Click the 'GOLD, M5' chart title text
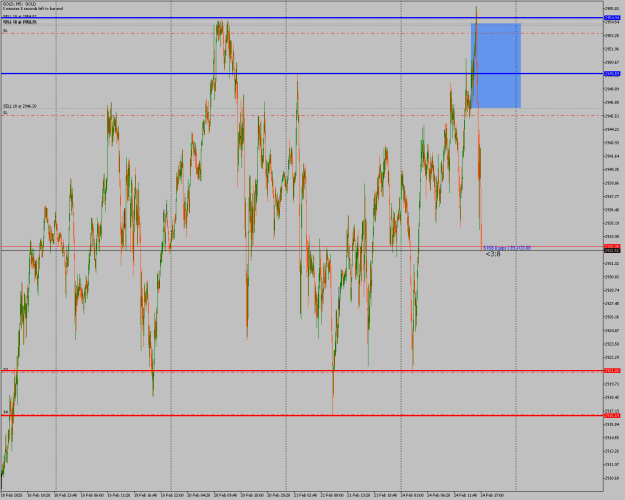Screen dimensions: 625x500 pyautogui.click(x=19, y=4)
